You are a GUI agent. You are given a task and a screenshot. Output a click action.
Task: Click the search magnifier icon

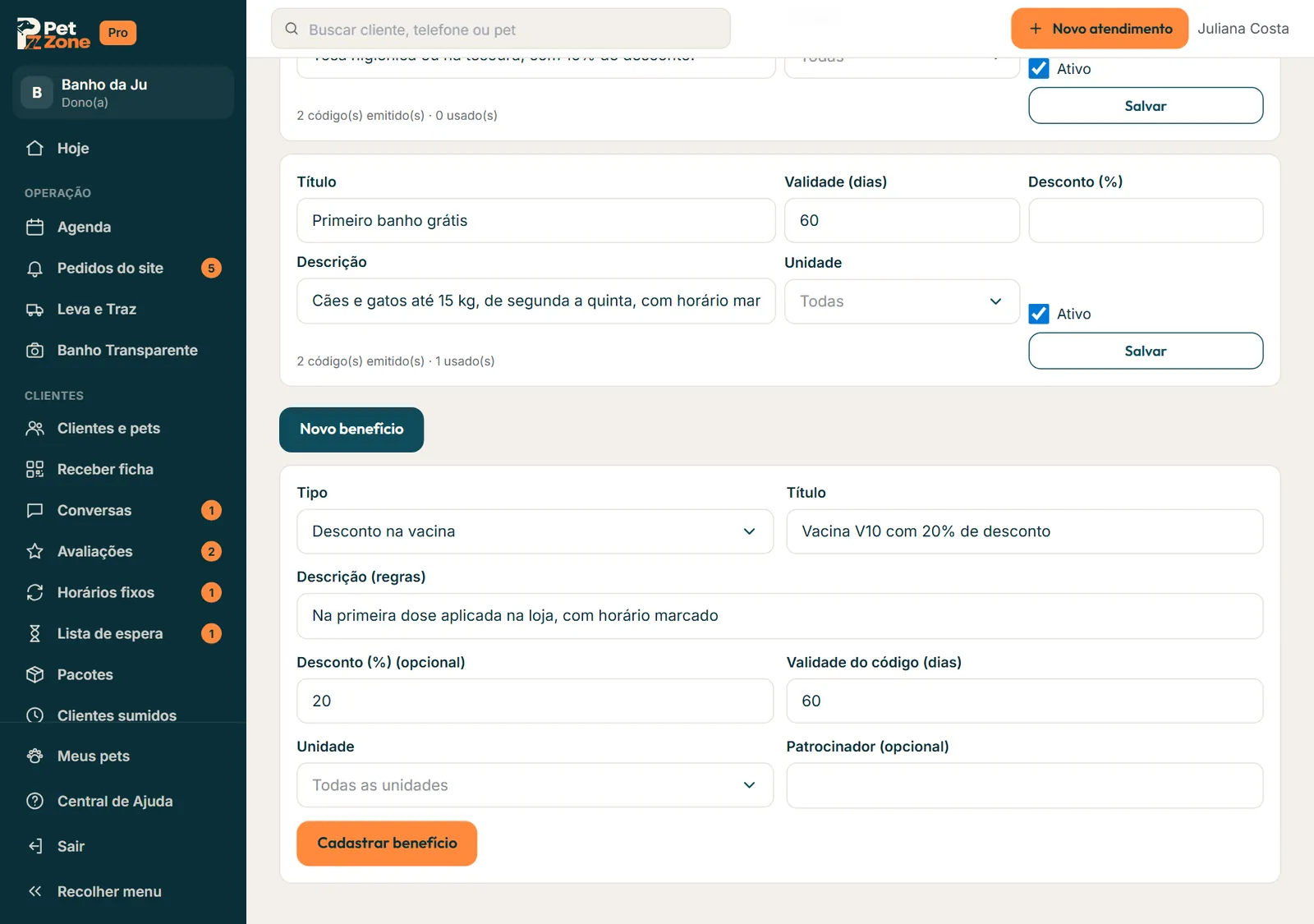pos(292,29)
